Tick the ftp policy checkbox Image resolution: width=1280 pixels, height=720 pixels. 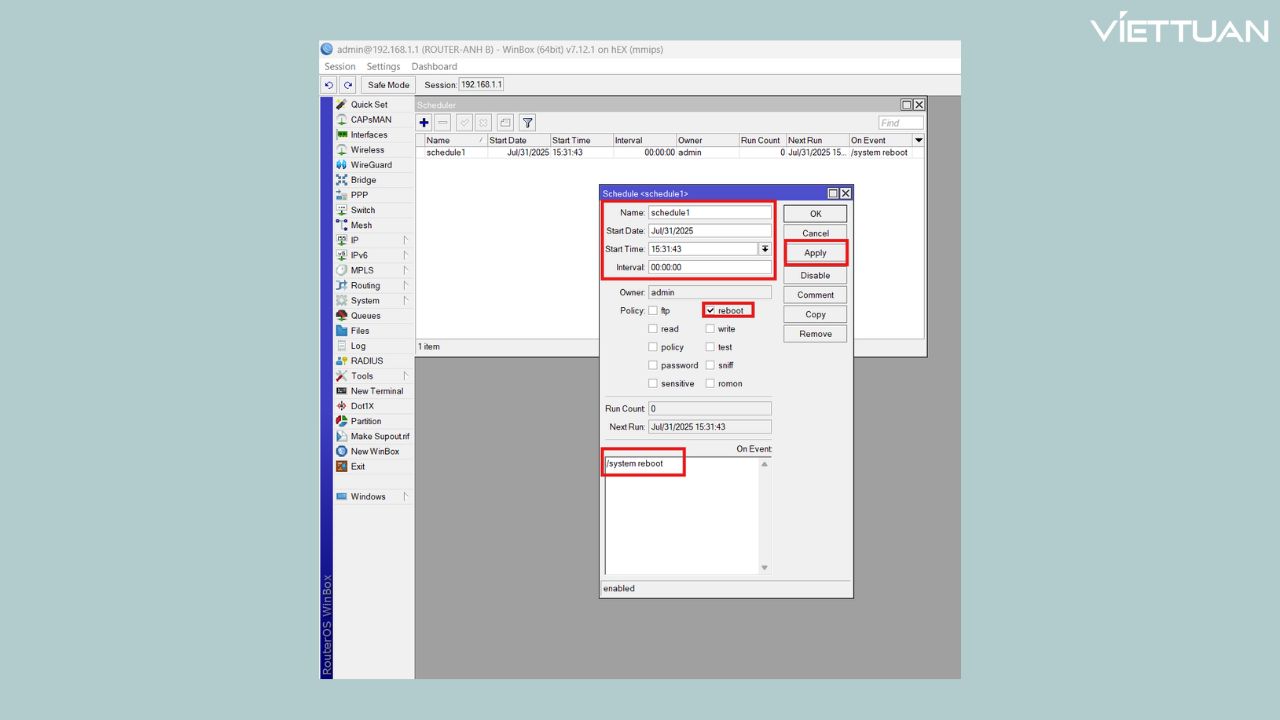point(653,311)
